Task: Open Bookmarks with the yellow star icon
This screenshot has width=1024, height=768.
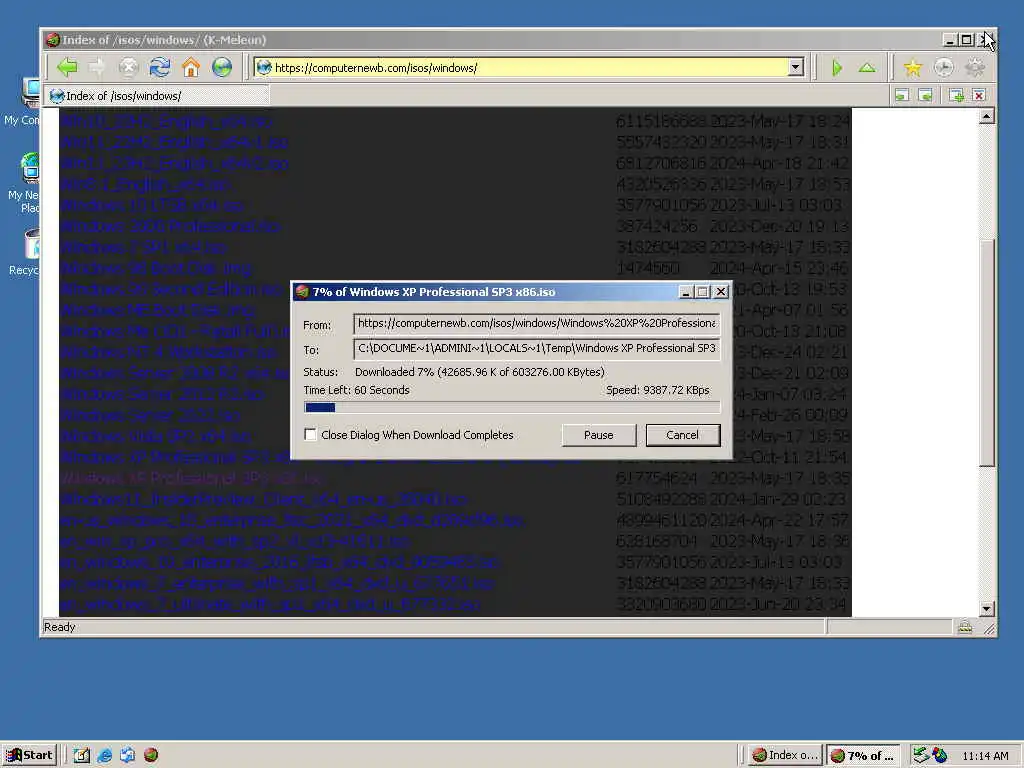Action: 912,67
